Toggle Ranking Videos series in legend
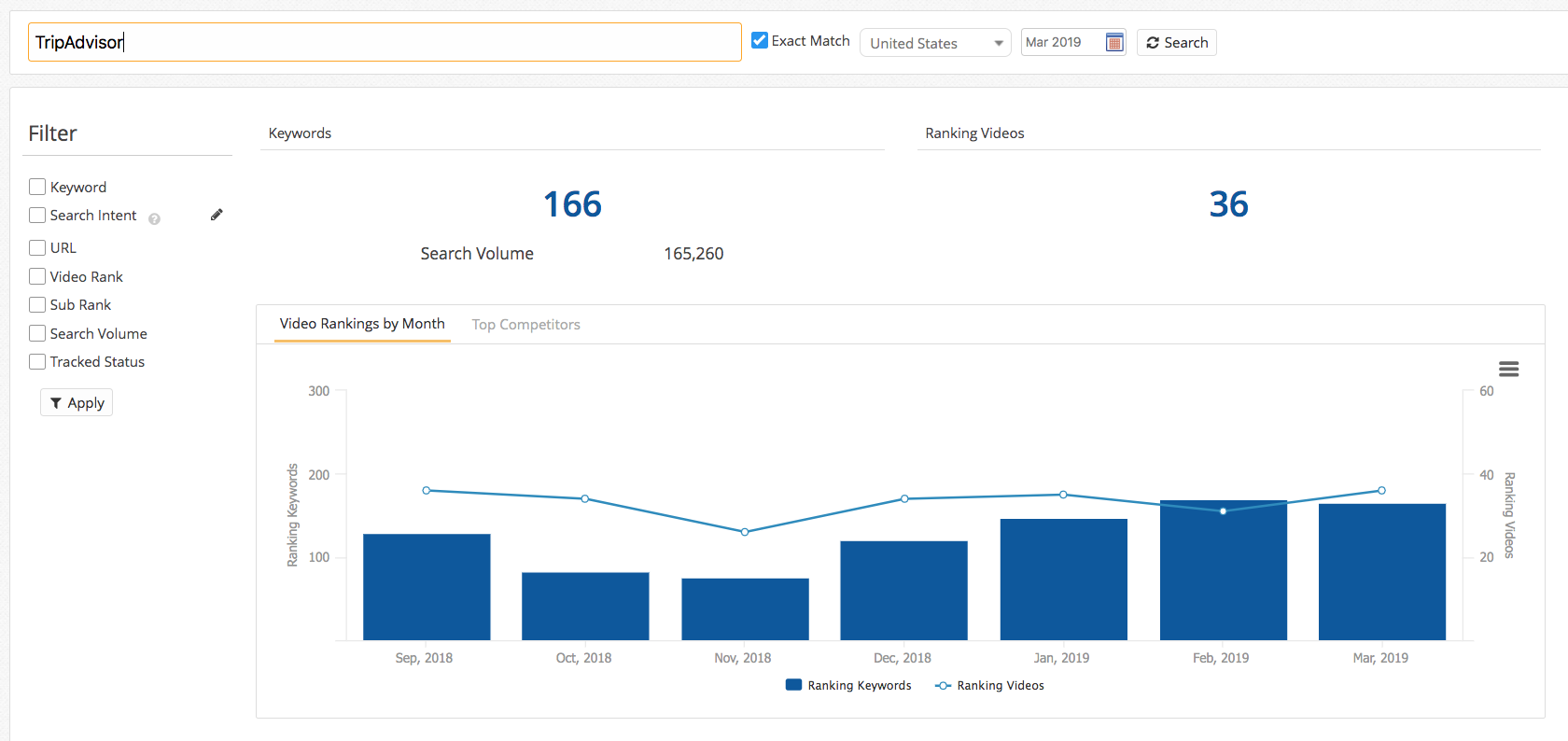 click(989, 685)
